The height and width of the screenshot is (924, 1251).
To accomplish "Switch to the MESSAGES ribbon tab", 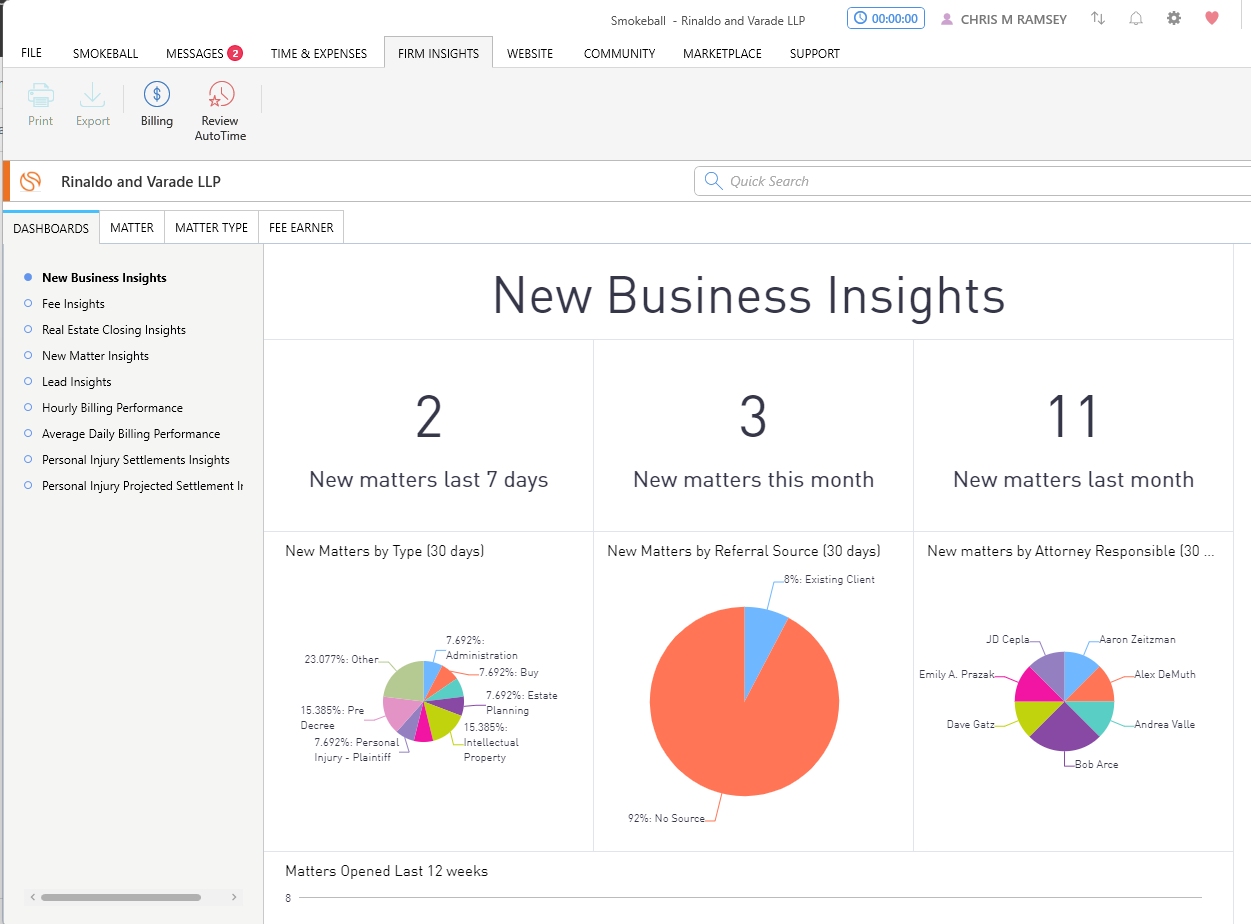I will [x=204, y=53].
